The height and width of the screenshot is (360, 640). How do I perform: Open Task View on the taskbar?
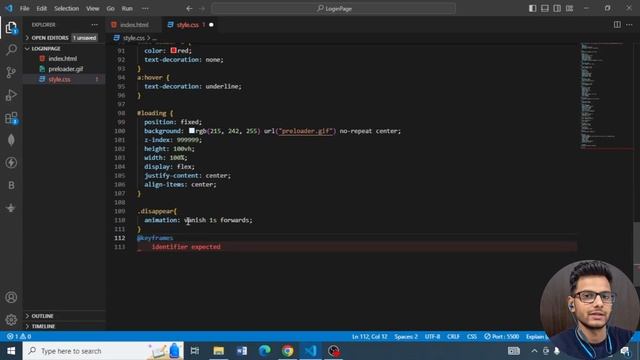click(195, 351)
